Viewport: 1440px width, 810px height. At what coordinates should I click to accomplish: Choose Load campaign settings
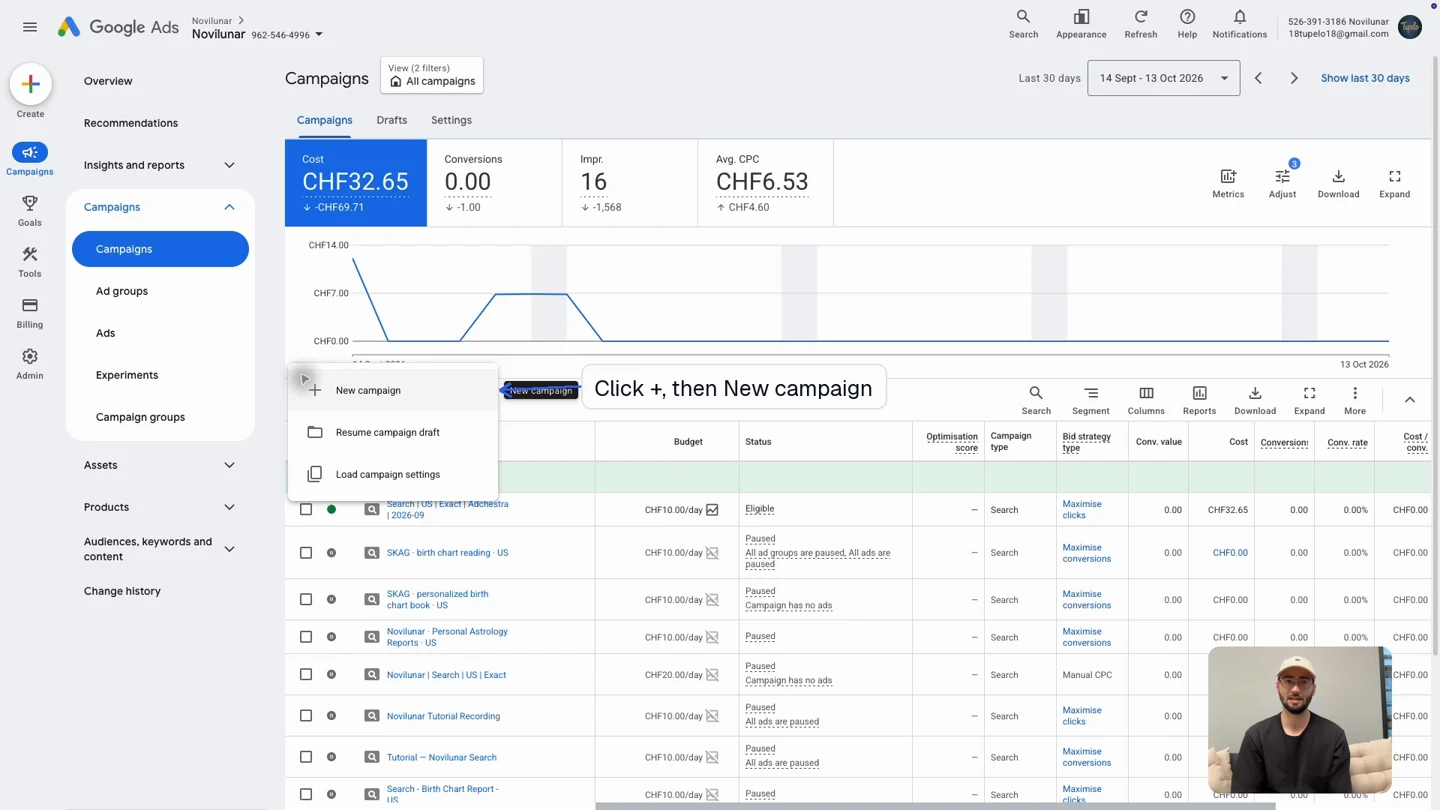(393, 474)
